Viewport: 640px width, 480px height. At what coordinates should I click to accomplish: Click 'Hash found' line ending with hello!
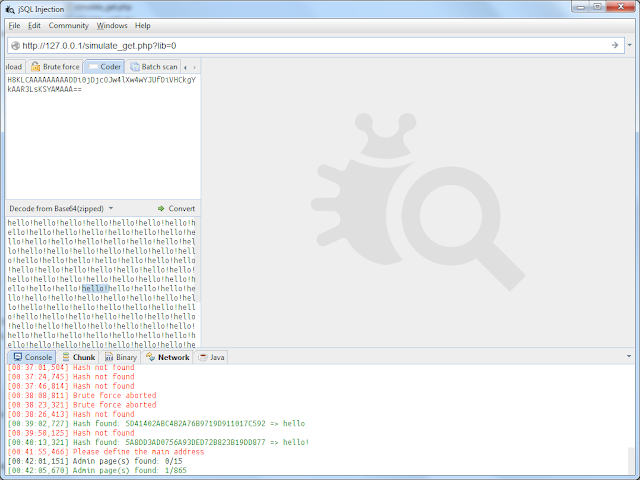click(158, 442)
